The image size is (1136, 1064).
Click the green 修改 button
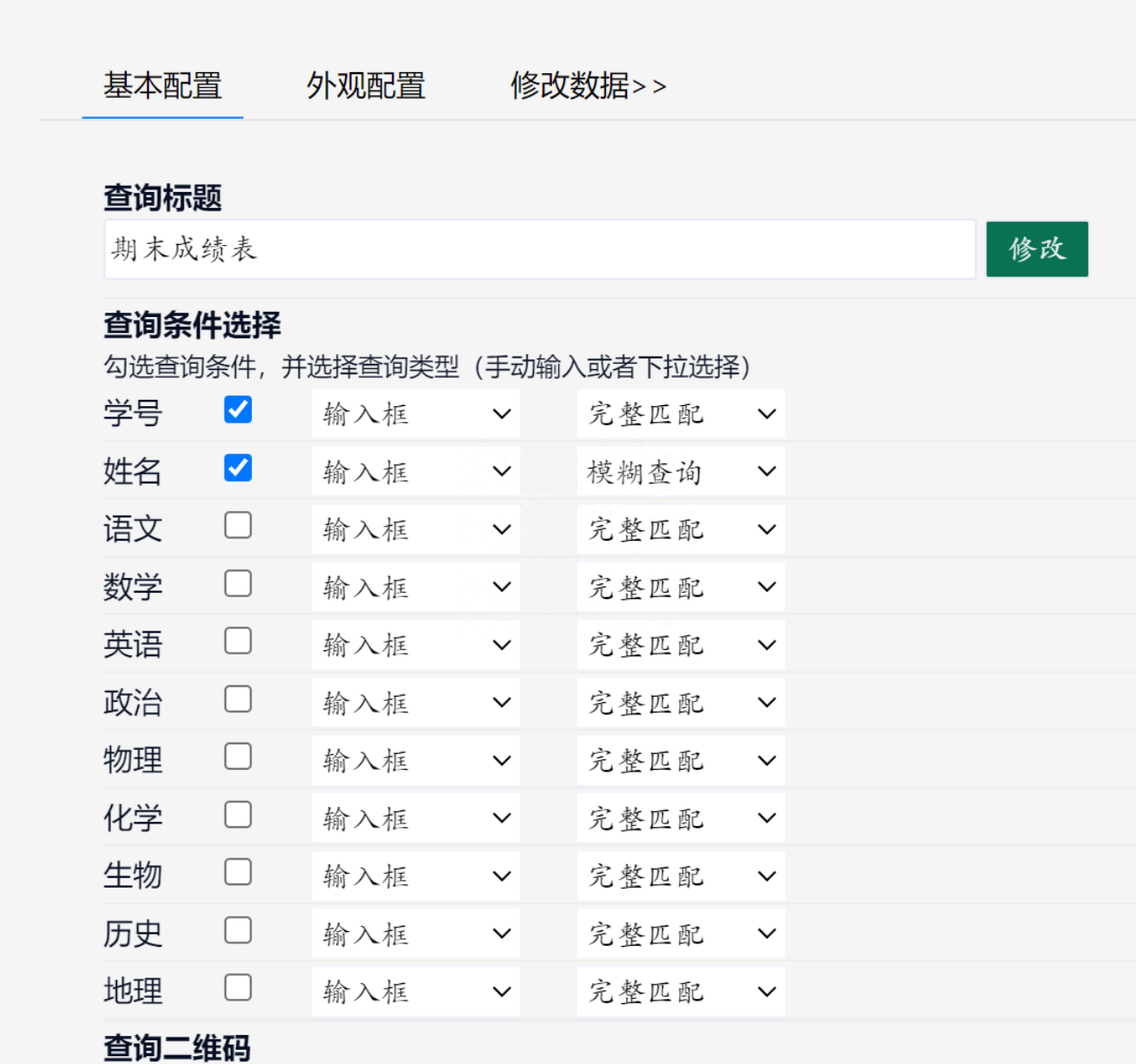coord(1036,249)
